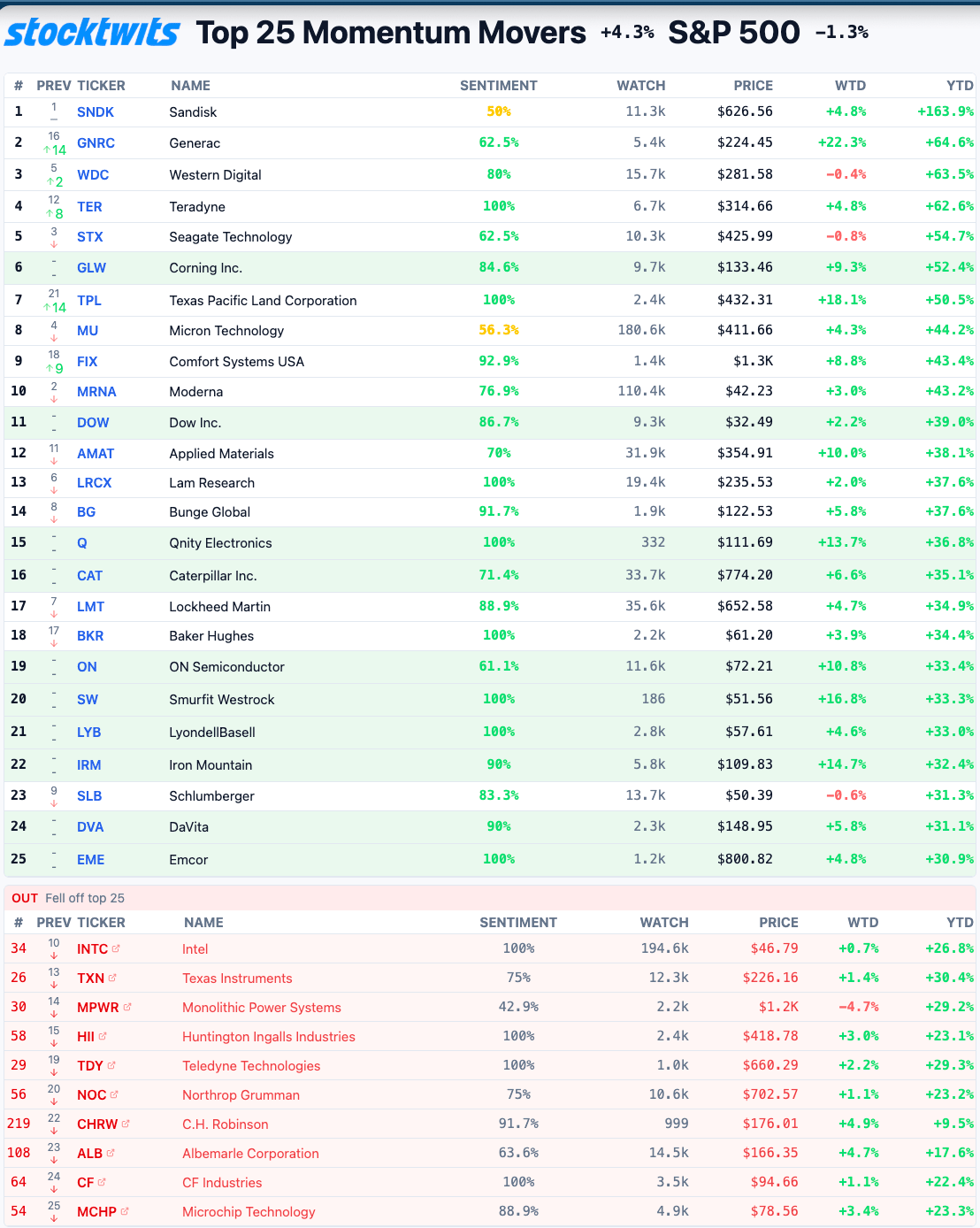Open the Albemarle Corporation name link
980x1228 pixels.
tap(250, 1154)
